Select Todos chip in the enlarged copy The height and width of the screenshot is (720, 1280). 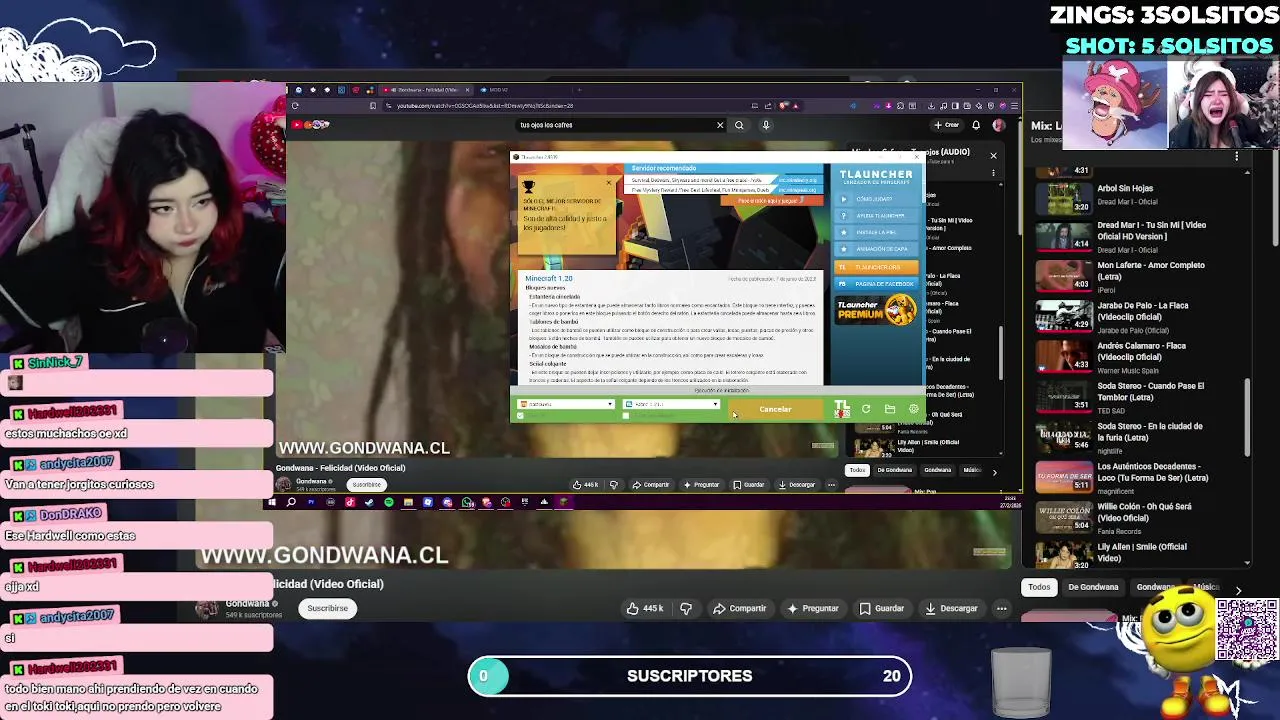pos(1039,587)
